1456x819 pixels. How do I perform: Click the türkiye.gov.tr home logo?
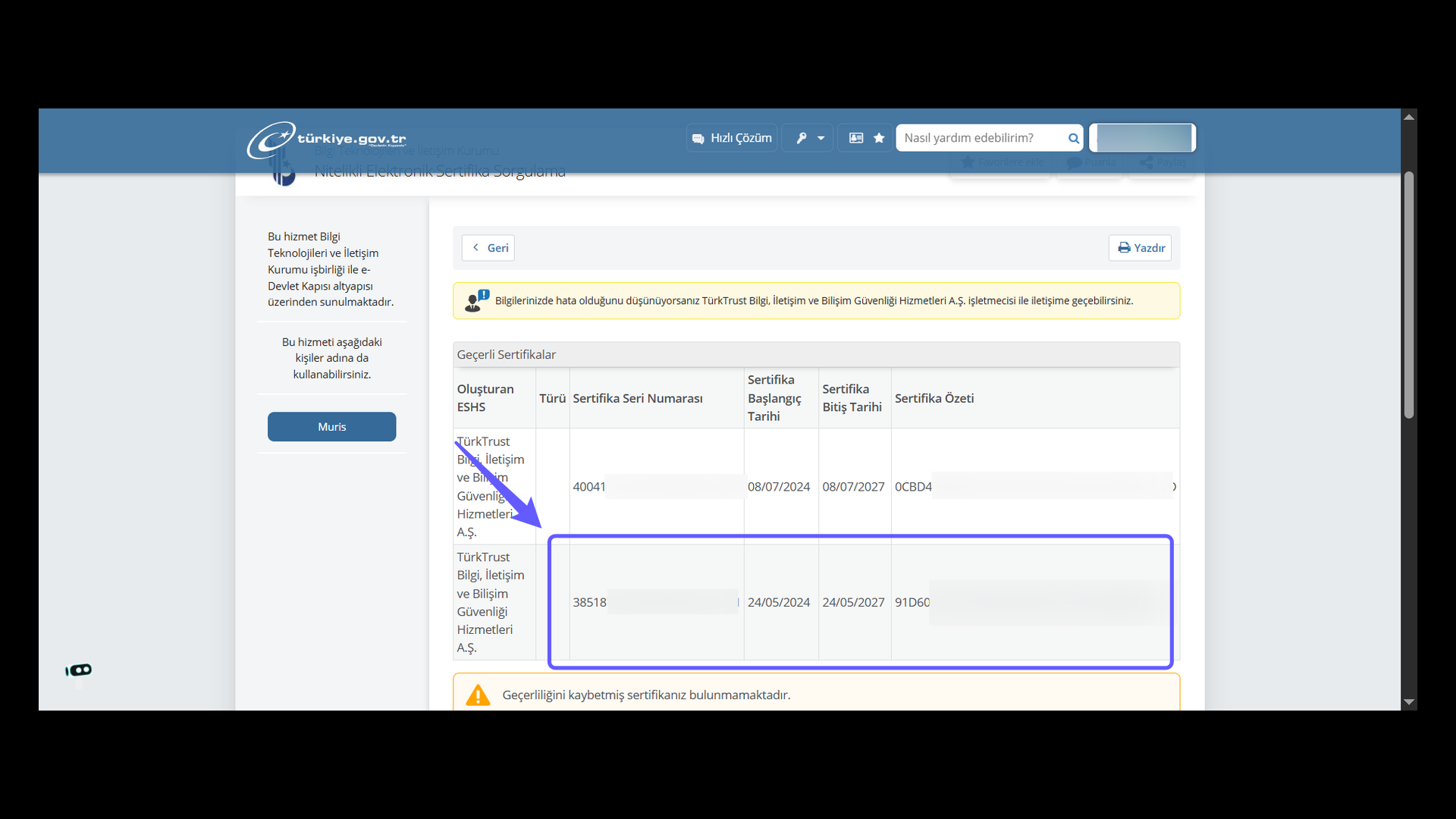(x=326, y=140)
